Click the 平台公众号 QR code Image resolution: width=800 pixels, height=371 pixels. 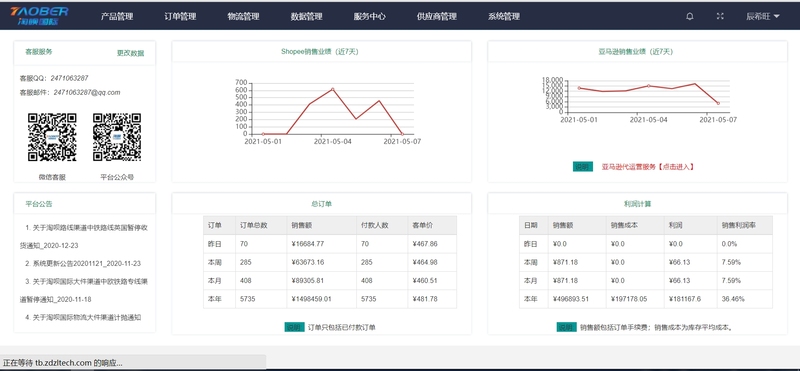(117, 137)
